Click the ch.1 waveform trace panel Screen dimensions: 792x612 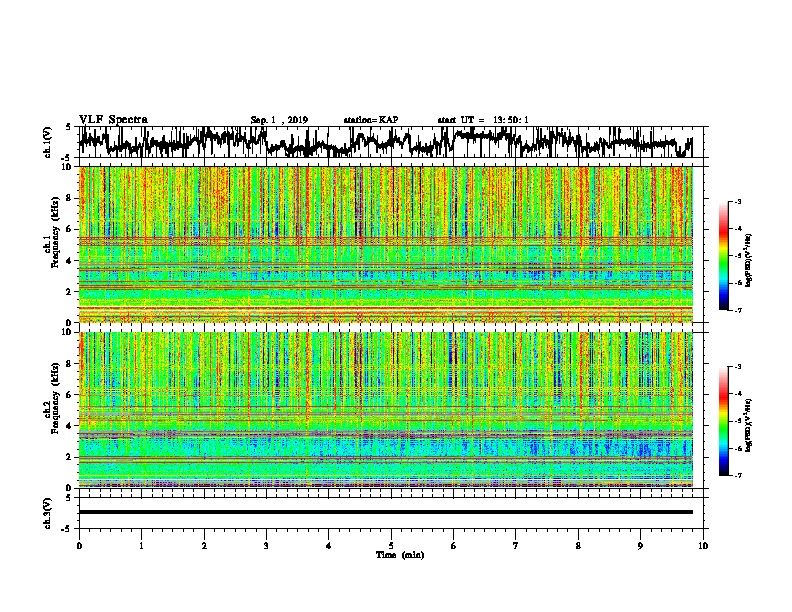393,142
